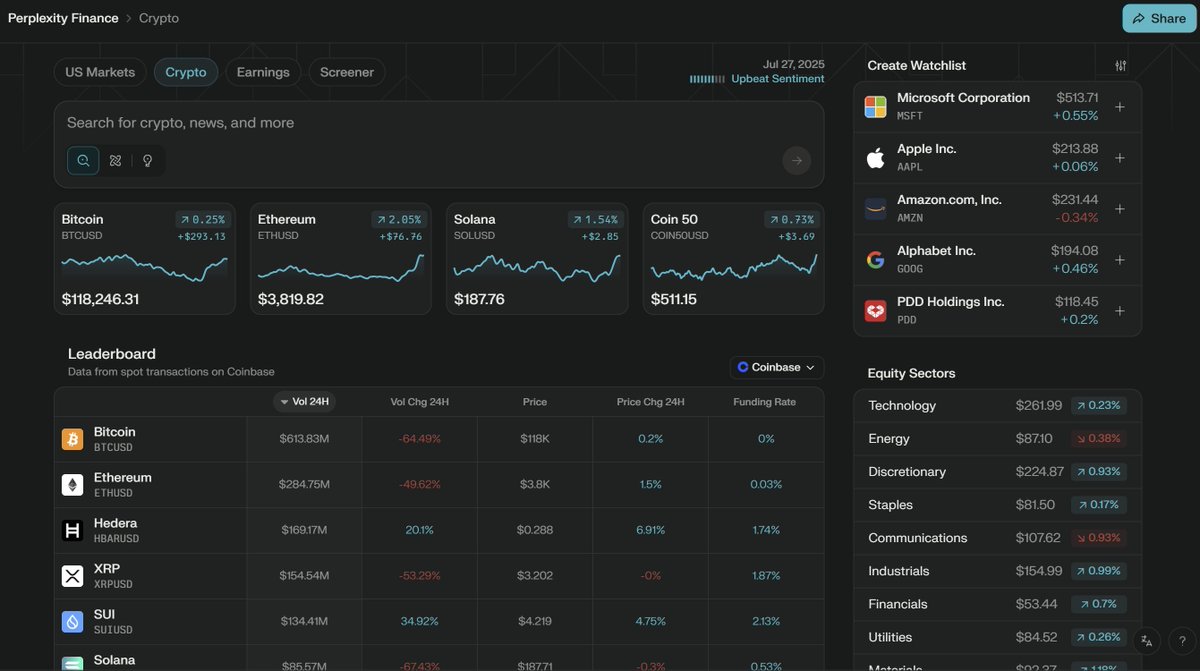Viewport: 1200px width, 671px height.
Task: Add Microsoft Corporation to watchlist with plus
Action: [x=1119, y=107]
